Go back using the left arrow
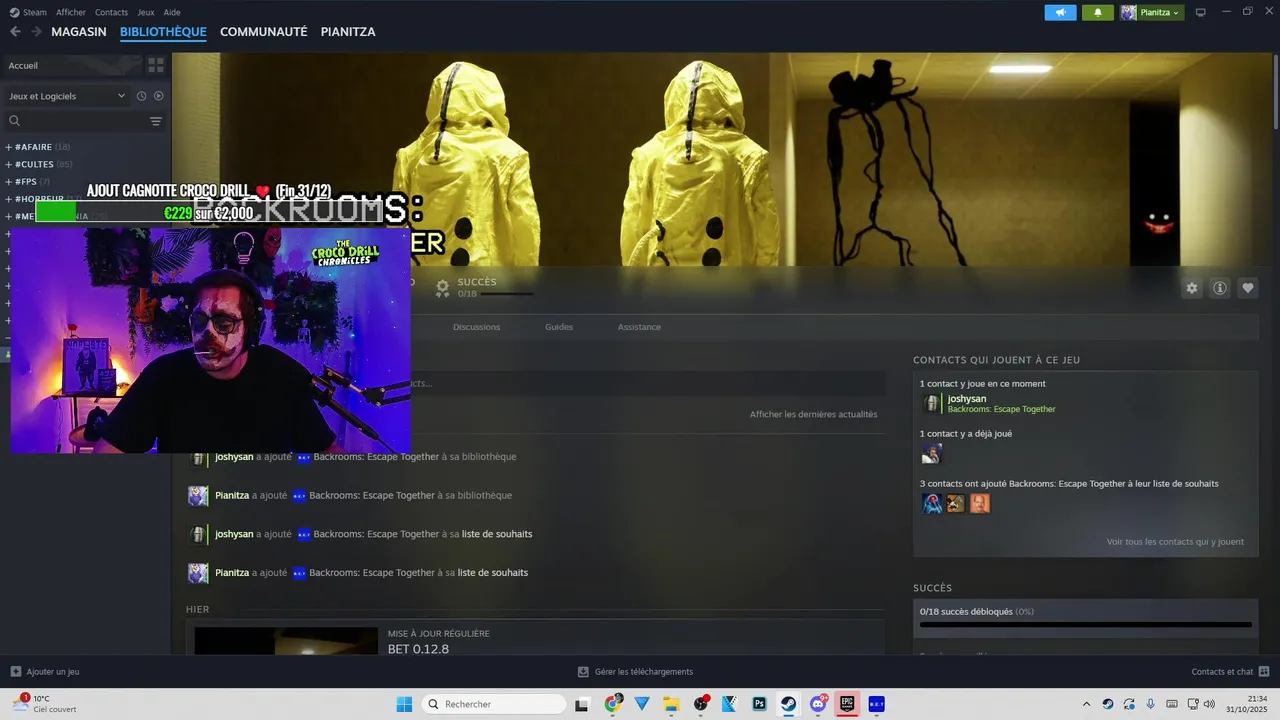Viewport: 1280px width, 720px height. point(15,32)
